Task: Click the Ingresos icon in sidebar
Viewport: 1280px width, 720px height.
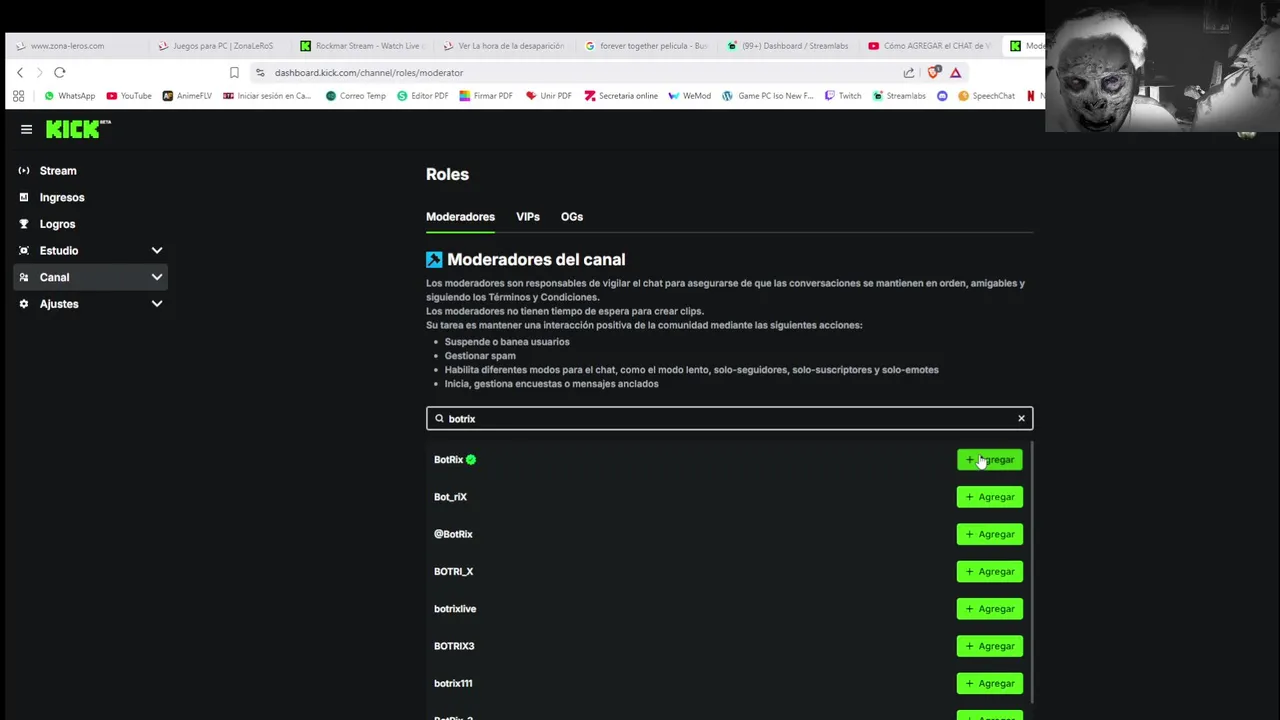Action: [x=24, y=197]
